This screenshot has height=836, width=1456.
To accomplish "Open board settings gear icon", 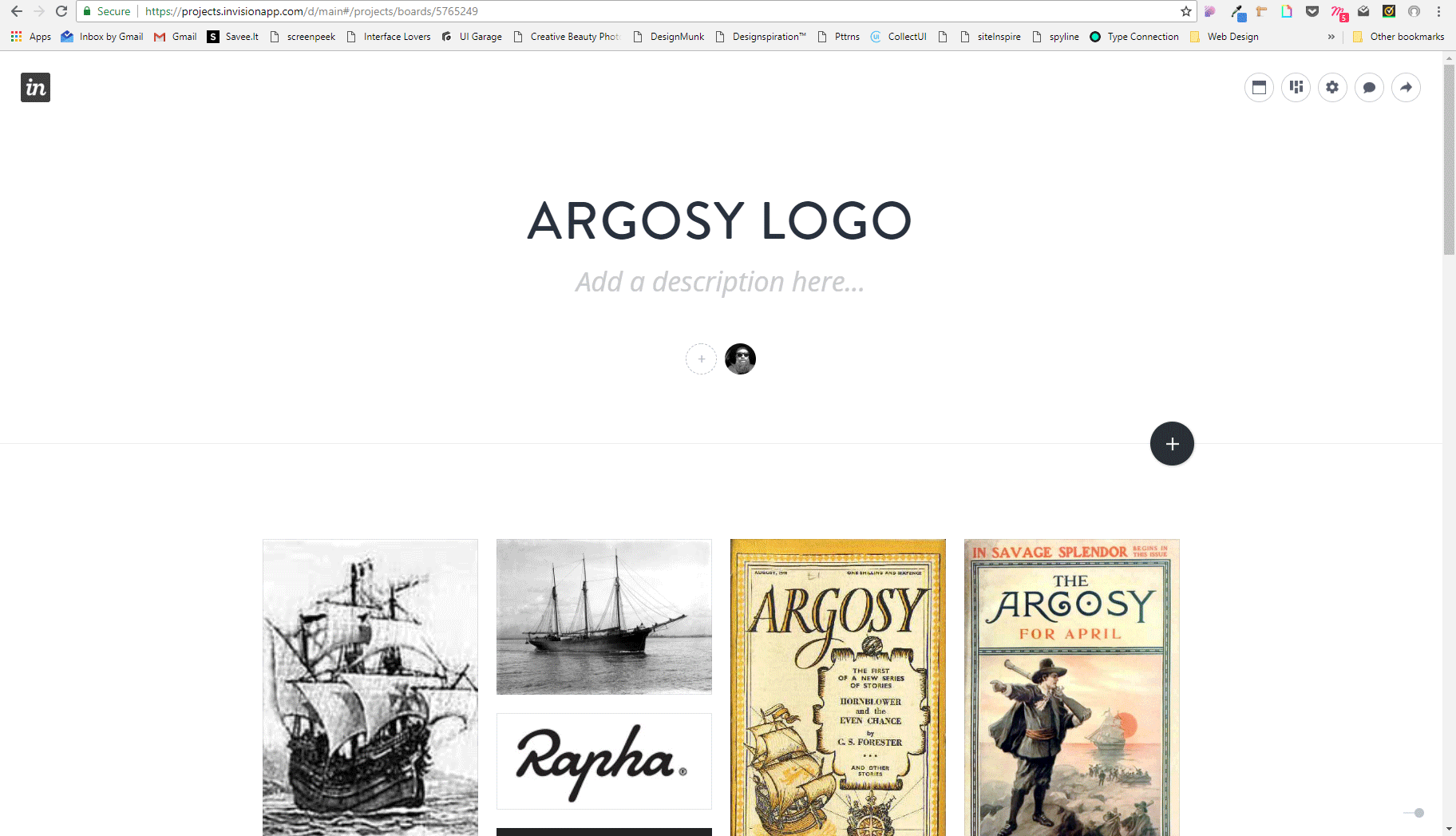I will pos(1332,87).
